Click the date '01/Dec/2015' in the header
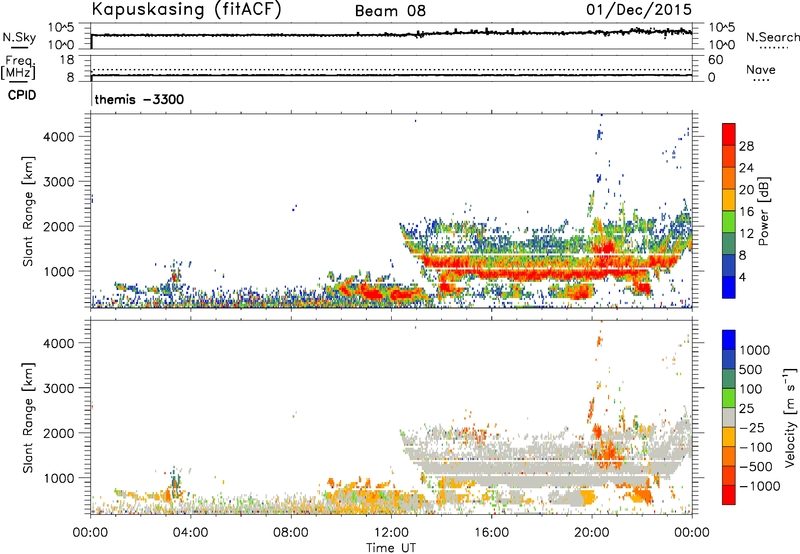Image resolution: width=800 pixels, height=554 pixels. tap(639, 9)
